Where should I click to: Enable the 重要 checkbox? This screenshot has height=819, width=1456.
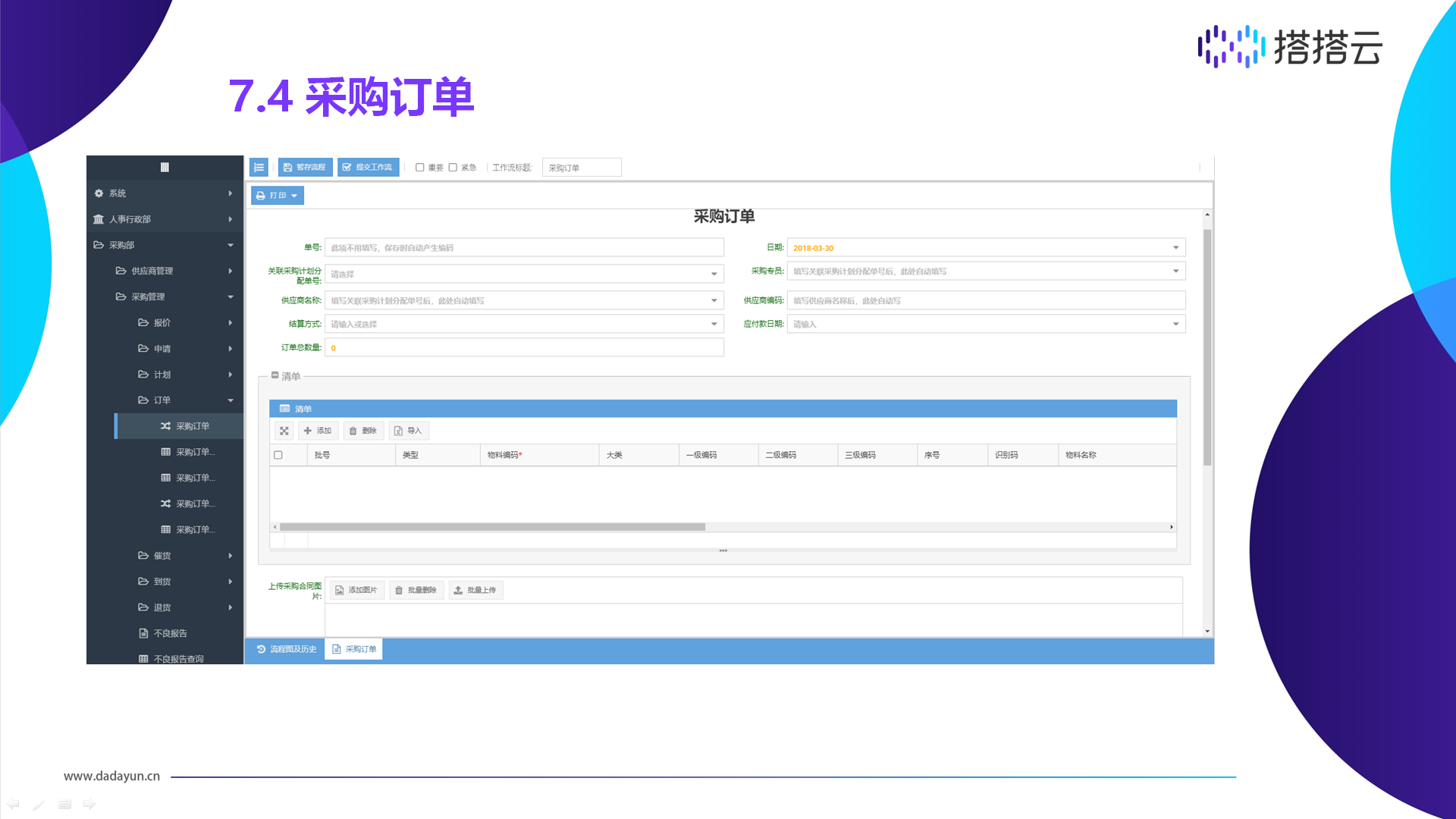click(x=419, y=168)
